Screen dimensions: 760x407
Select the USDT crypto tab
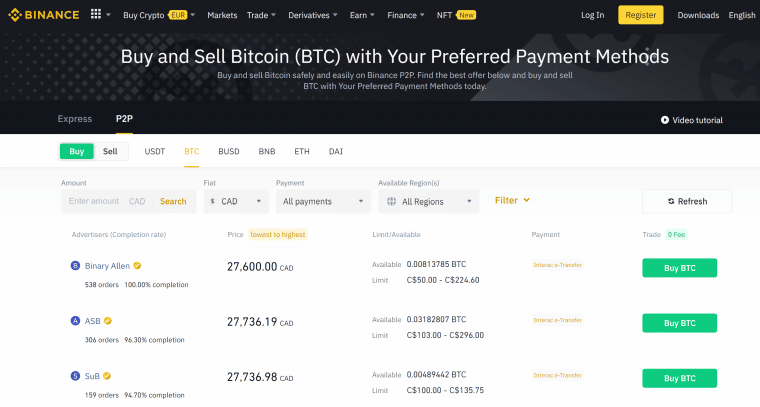click(x=155, y=151)
